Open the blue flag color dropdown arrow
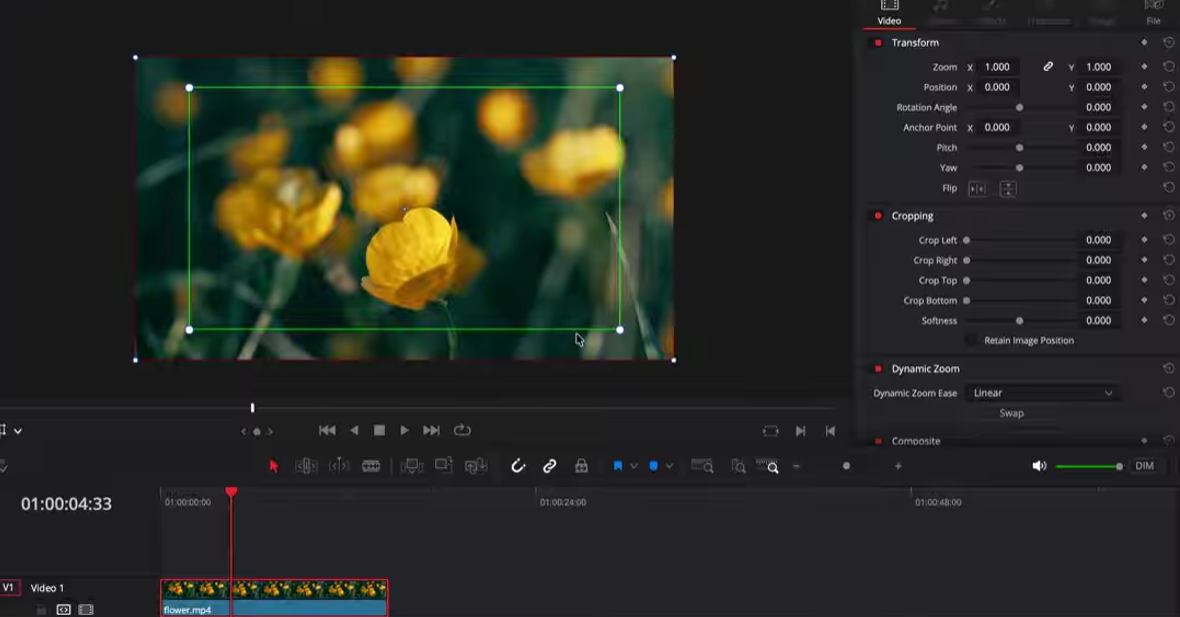This screenshot has height=617, width=1180. (634, 466)
